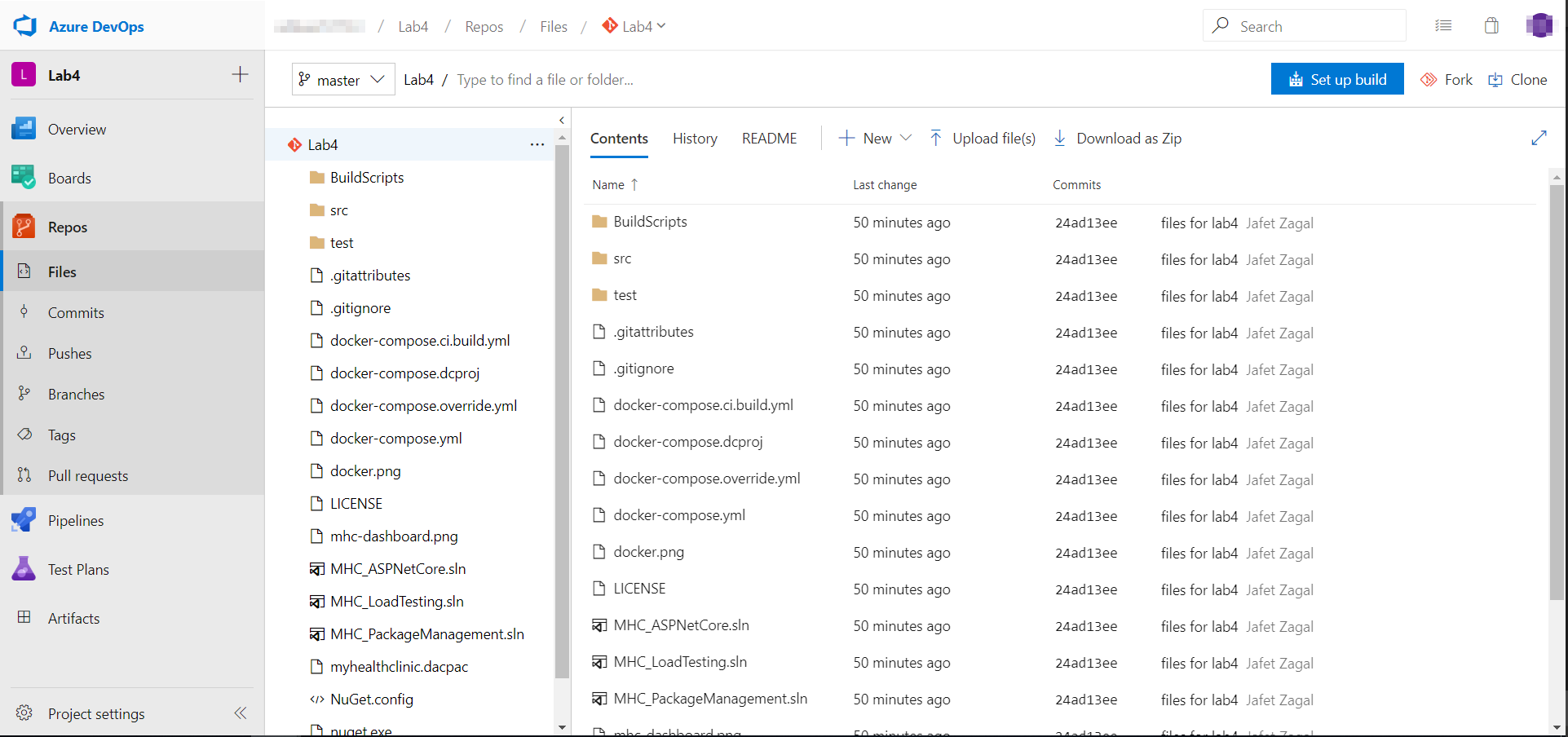Toggle full screen view with the expand arrows icon
The height and width of the screenshot is (737, 1568).
tap(1539, 138)
